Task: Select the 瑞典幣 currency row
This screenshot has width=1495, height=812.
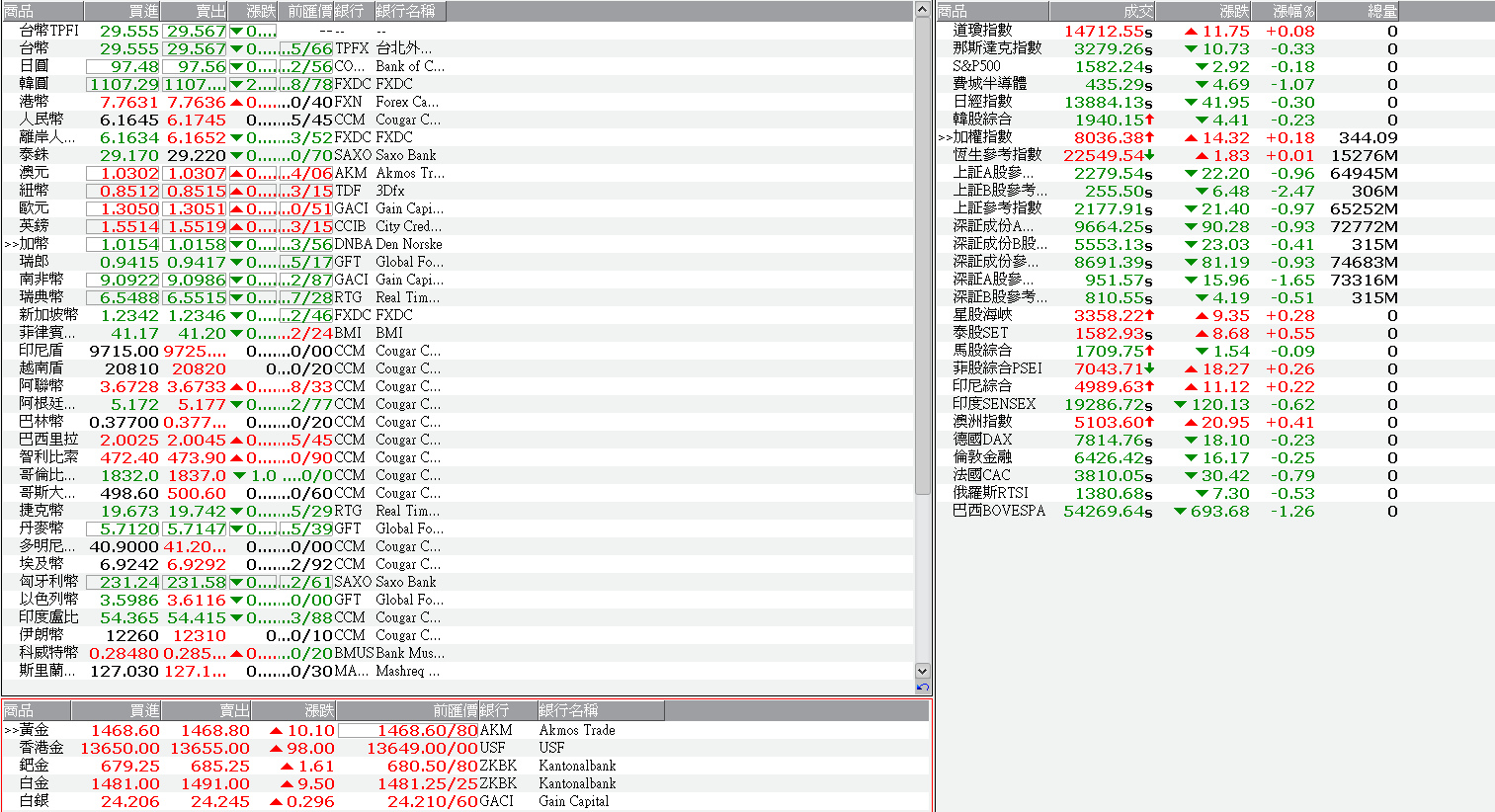Action: pos(457,297)
